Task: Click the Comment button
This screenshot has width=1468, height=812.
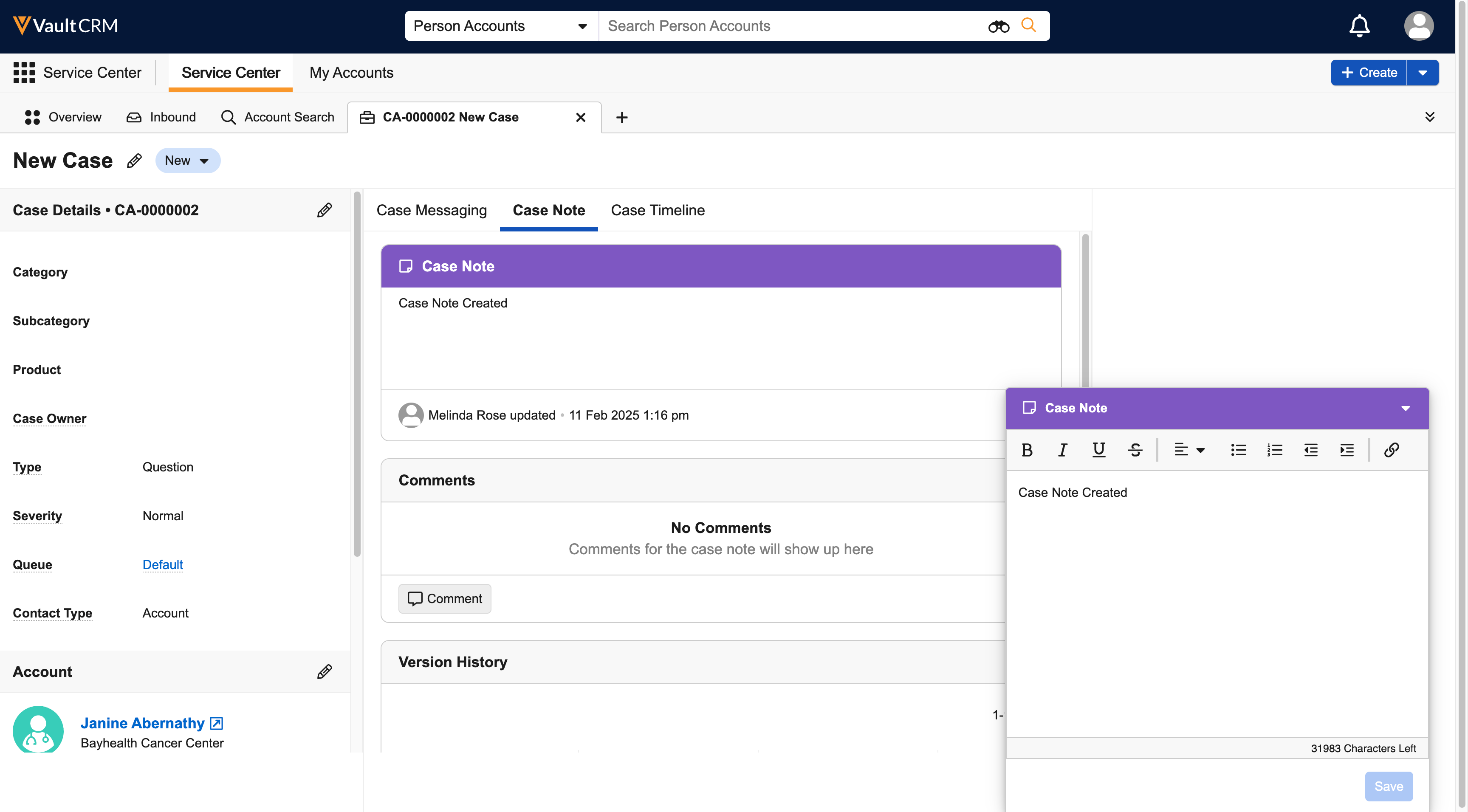Action: (x=444, y=598)
